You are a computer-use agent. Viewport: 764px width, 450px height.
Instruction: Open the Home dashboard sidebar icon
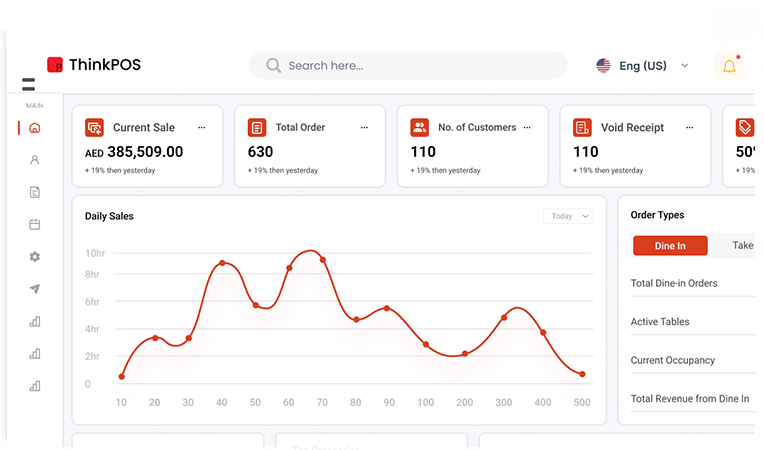tap(35, 128)
